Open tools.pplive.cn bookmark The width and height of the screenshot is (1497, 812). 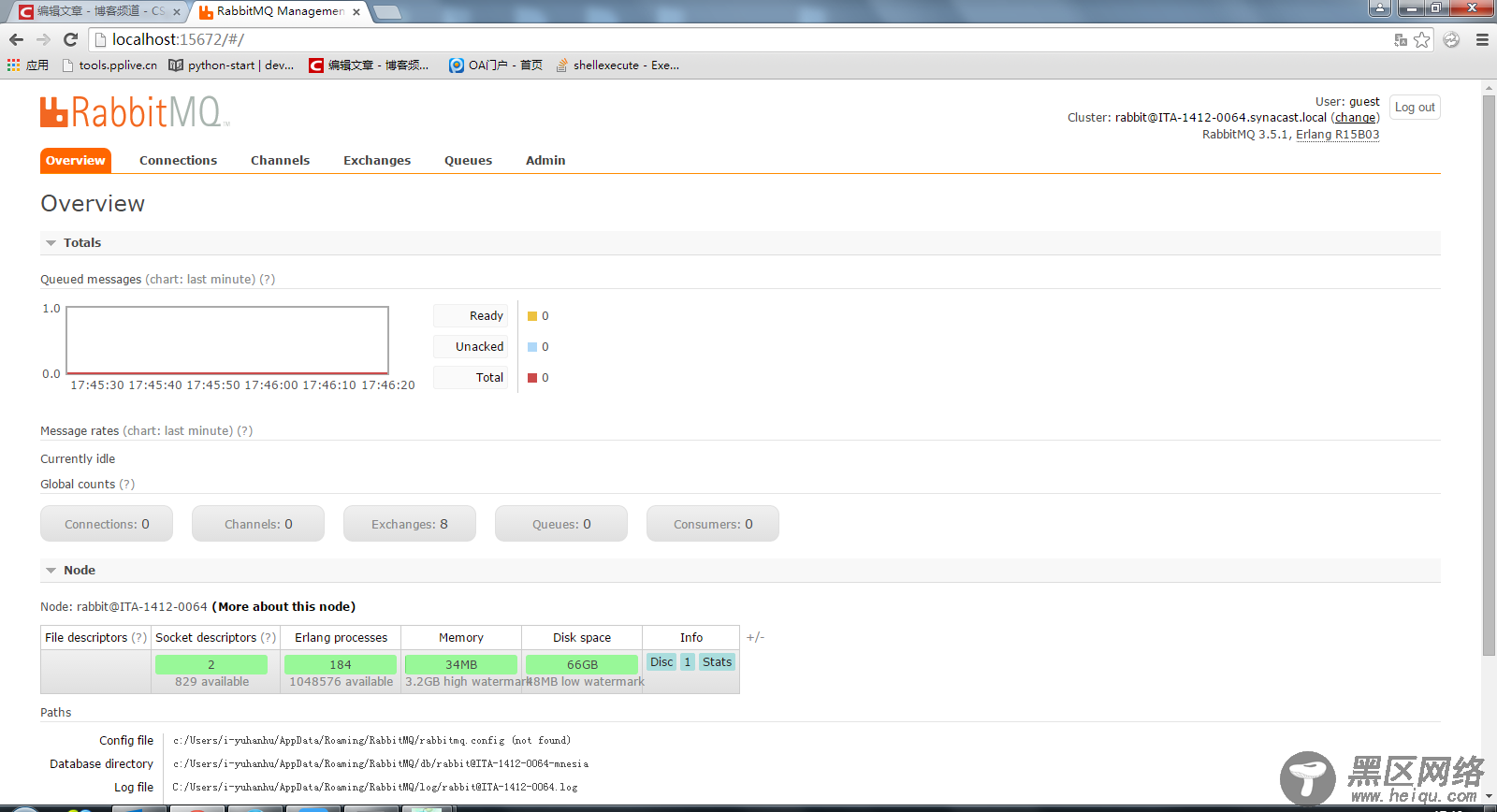(109, 65)
